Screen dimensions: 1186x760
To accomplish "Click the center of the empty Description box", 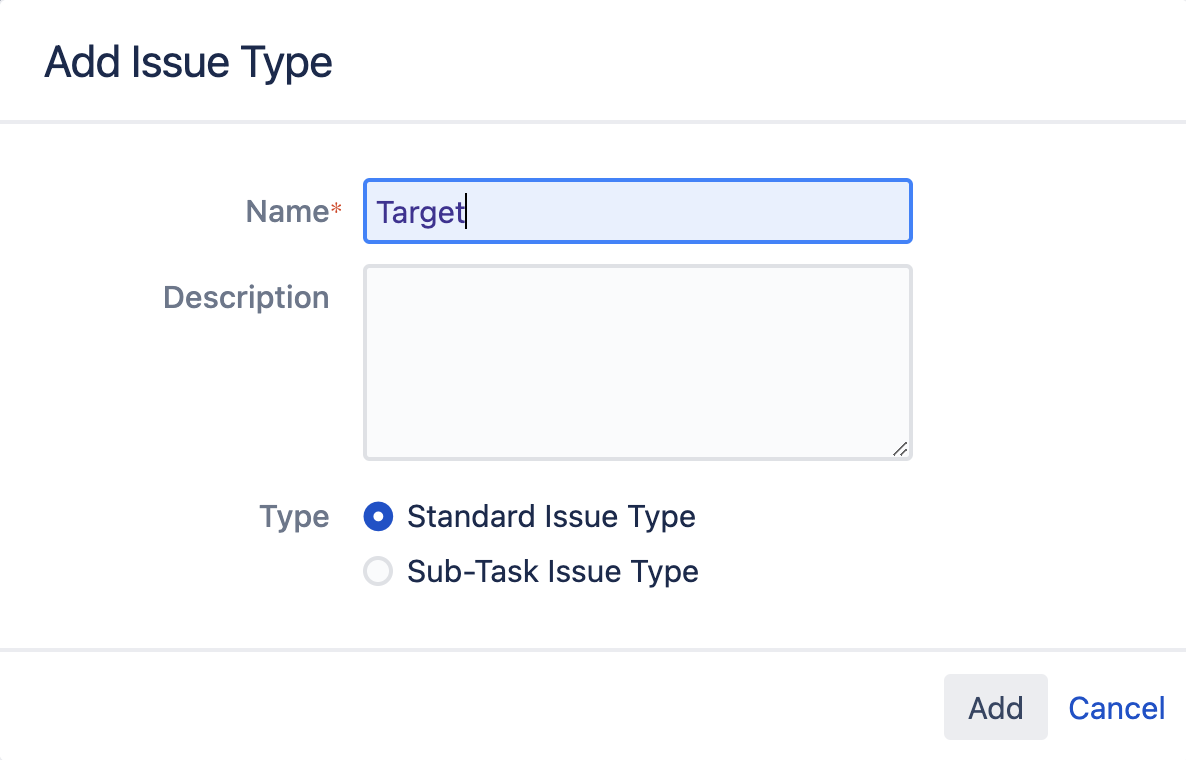I will pos(637,362).
